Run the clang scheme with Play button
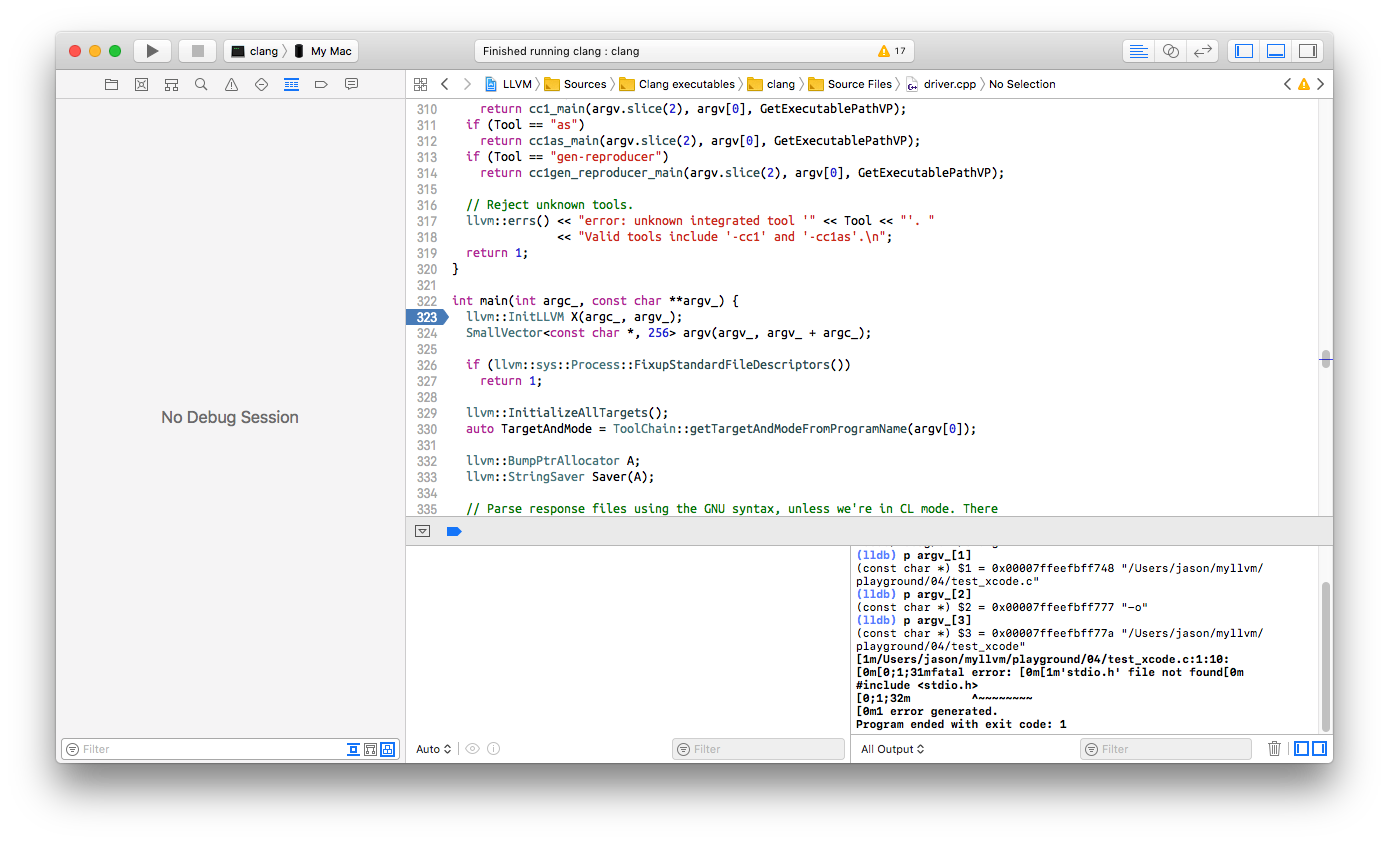This screenshot has width=1389, height=843. [x=152, y=51]
